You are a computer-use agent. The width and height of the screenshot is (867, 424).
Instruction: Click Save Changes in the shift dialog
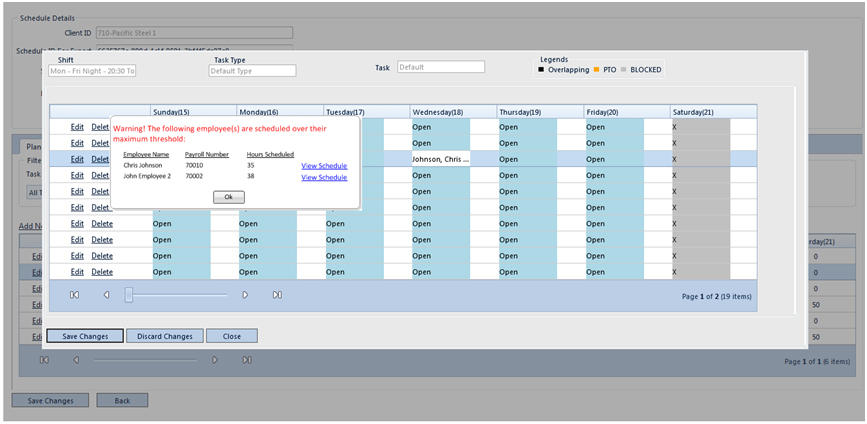pyautogui.click(x=85, y=336)
